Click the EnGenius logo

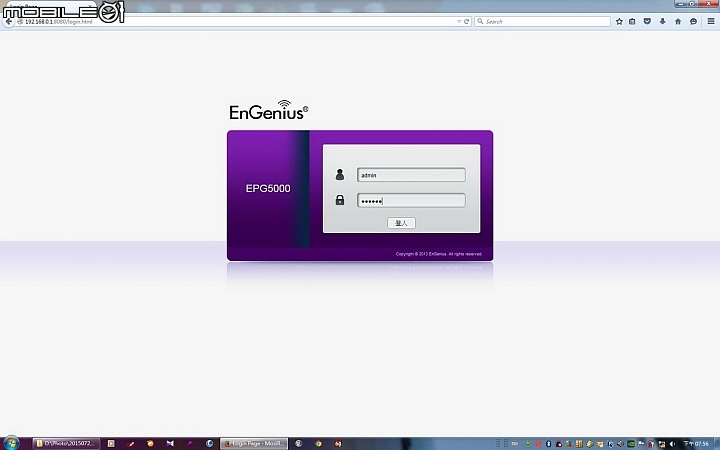click(x=269, y=110)
